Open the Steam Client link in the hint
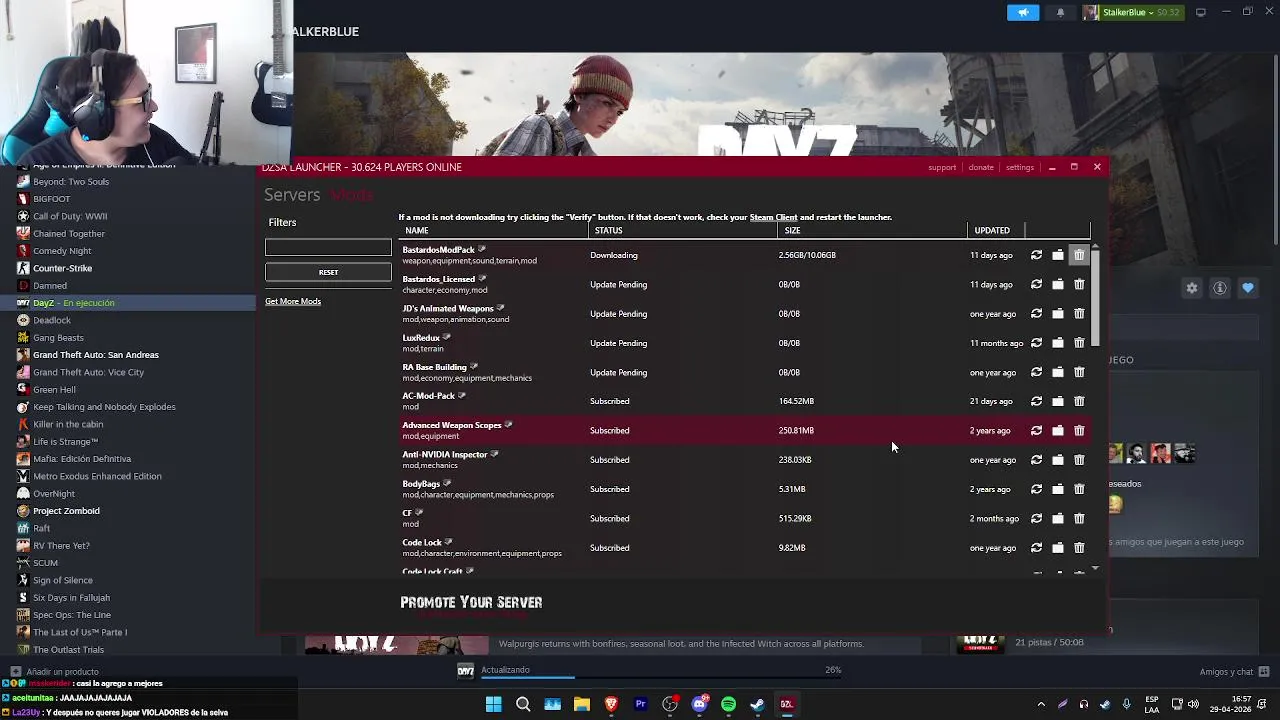The image size is (1280, 720). pyautogui.click(x=773, y=217)
